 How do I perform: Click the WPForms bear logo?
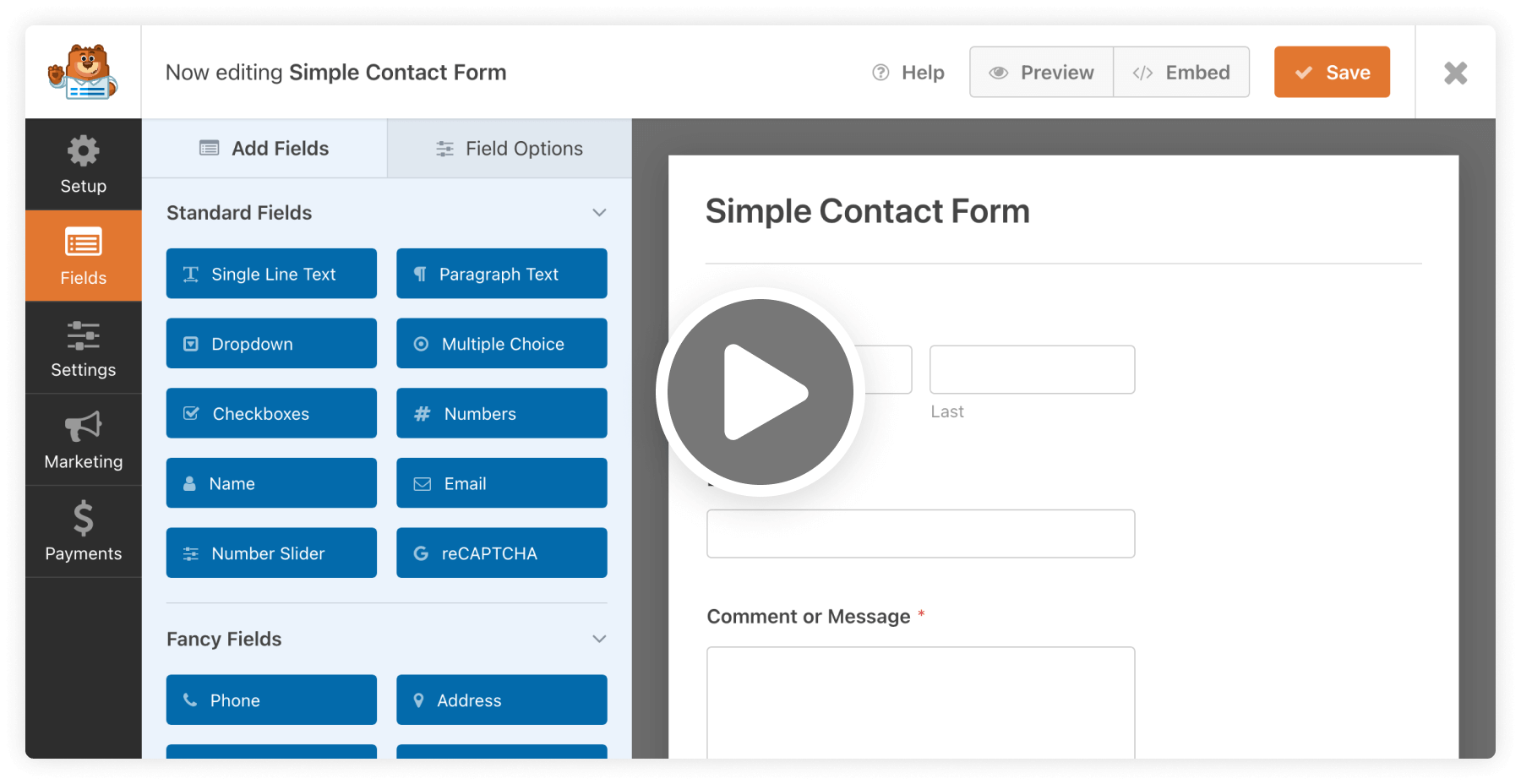(82, 72)
